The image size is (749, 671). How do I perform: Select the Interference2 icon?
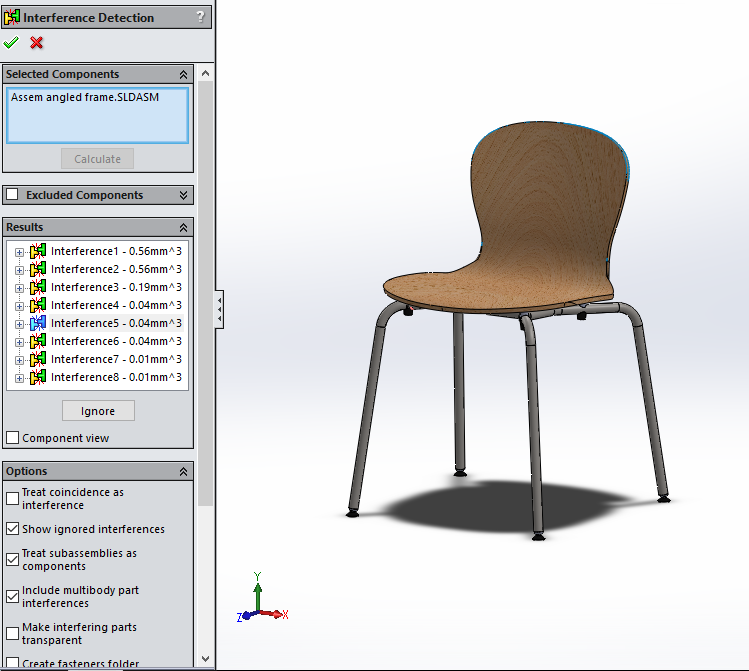[x=38, y=269]
